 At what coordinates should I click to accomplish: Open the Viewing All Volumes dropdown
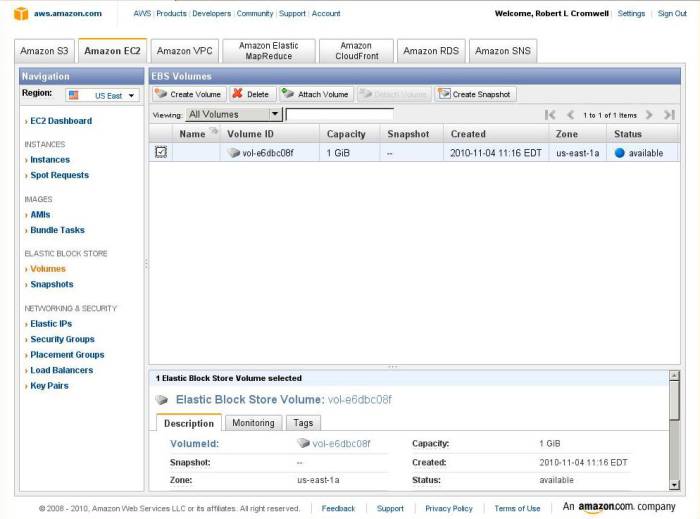pos(233,114)
